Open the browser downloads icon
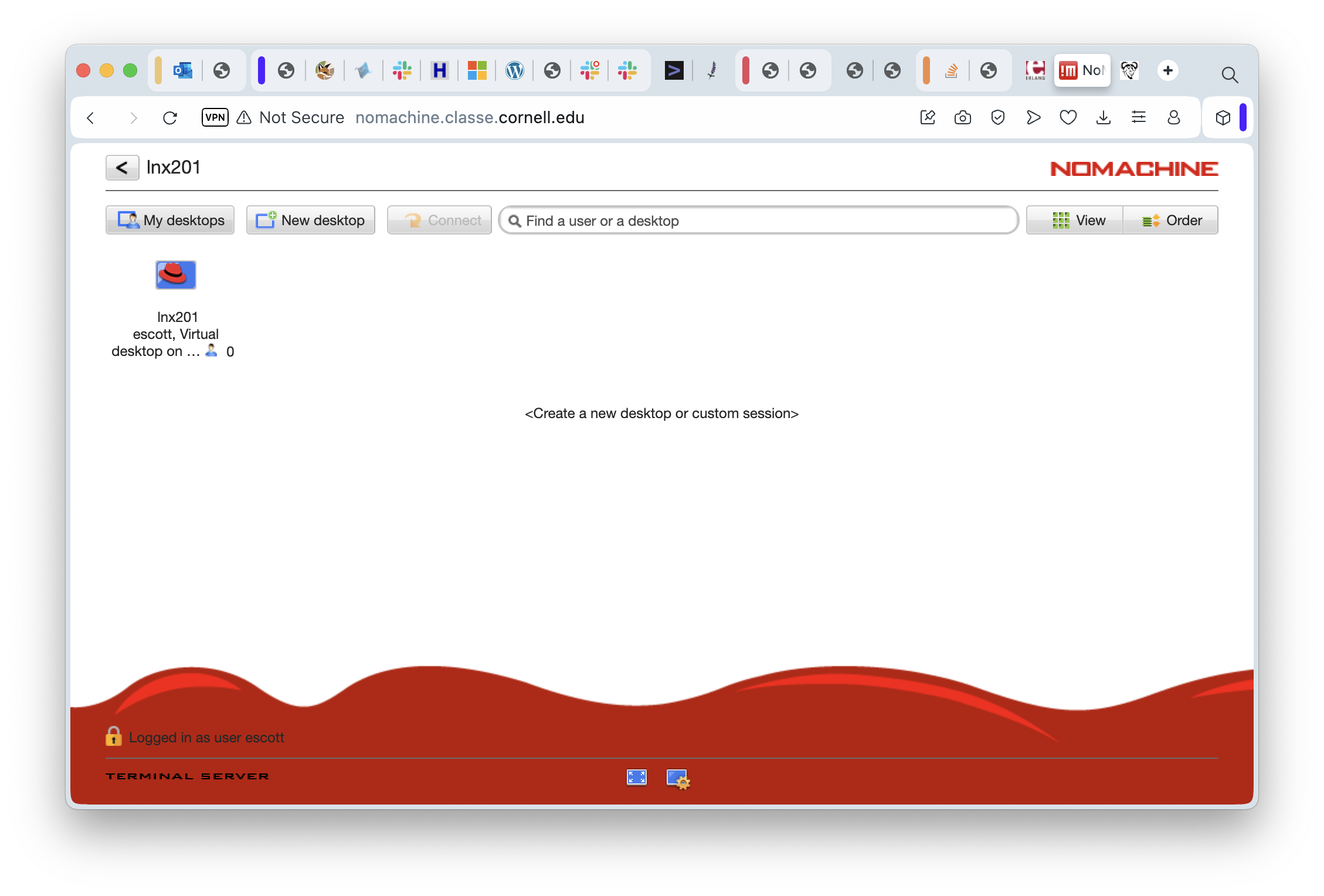Image resolution: width=1324 pixels, height=896 pixels. tap(1103, 118)
